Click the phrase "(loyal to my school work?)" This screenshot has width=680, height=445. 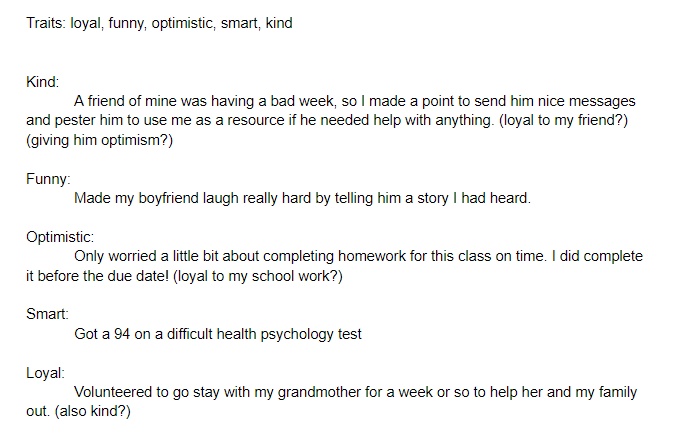258,276
